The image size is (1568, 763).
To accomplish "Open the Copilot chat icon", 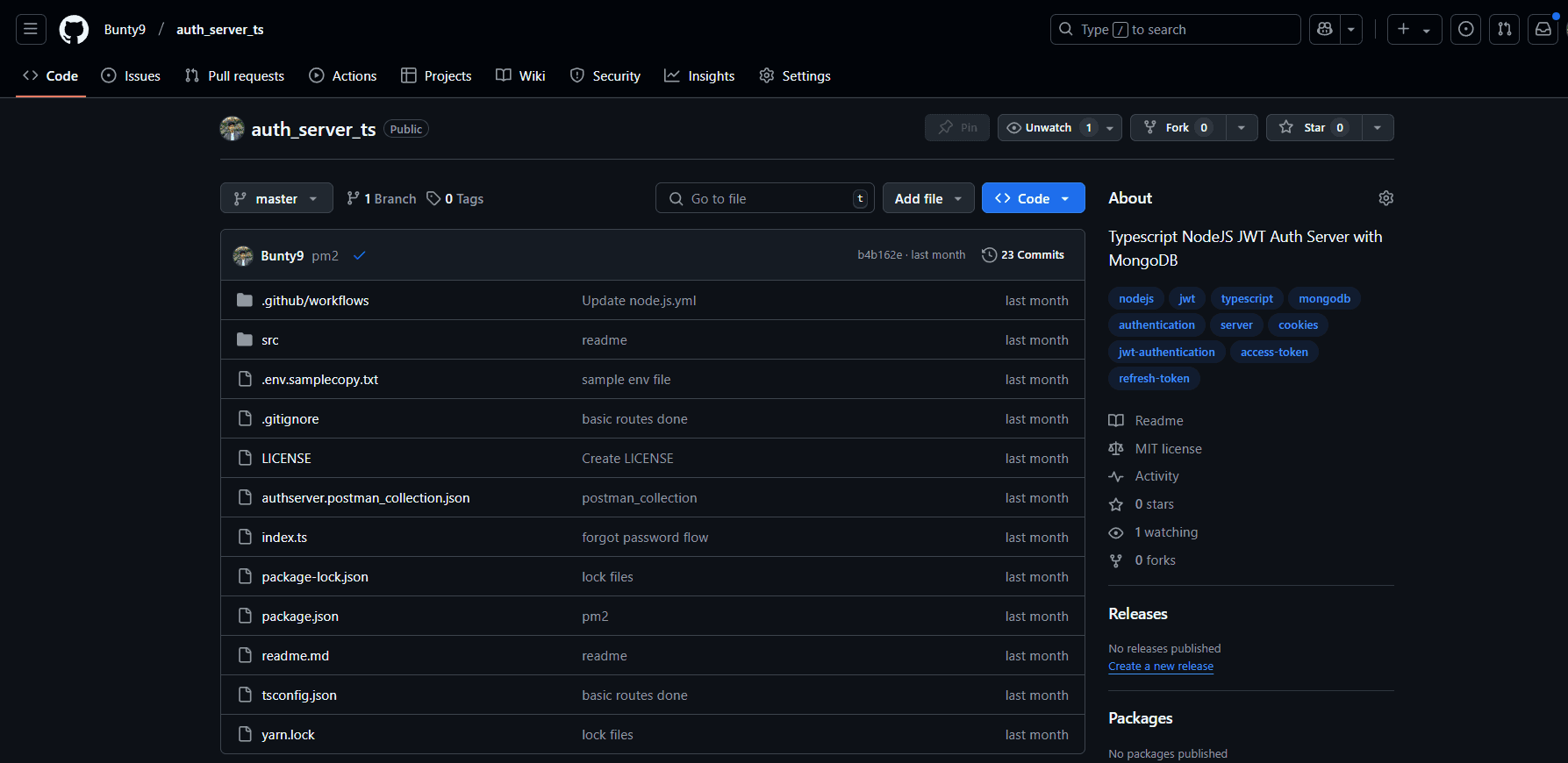I will click(1325, 30).
